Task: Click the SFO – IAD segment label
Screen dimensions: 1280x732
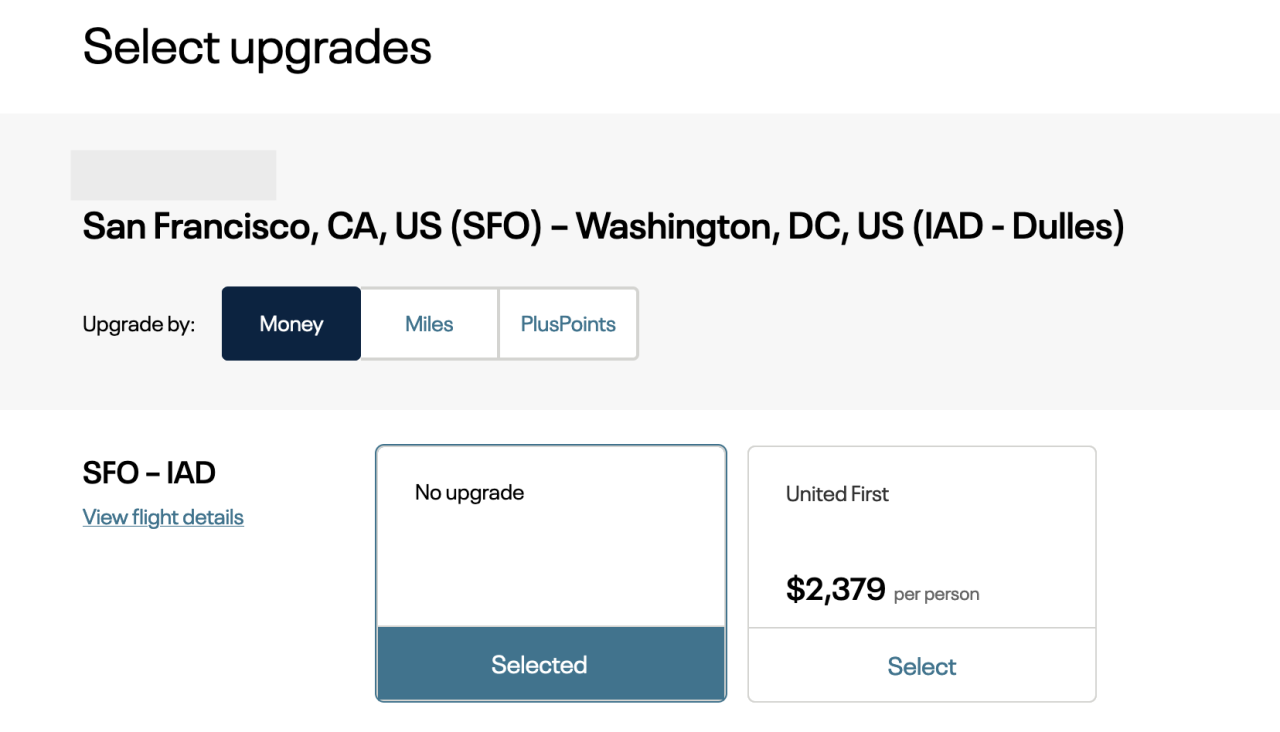Action: coord(149,472)
